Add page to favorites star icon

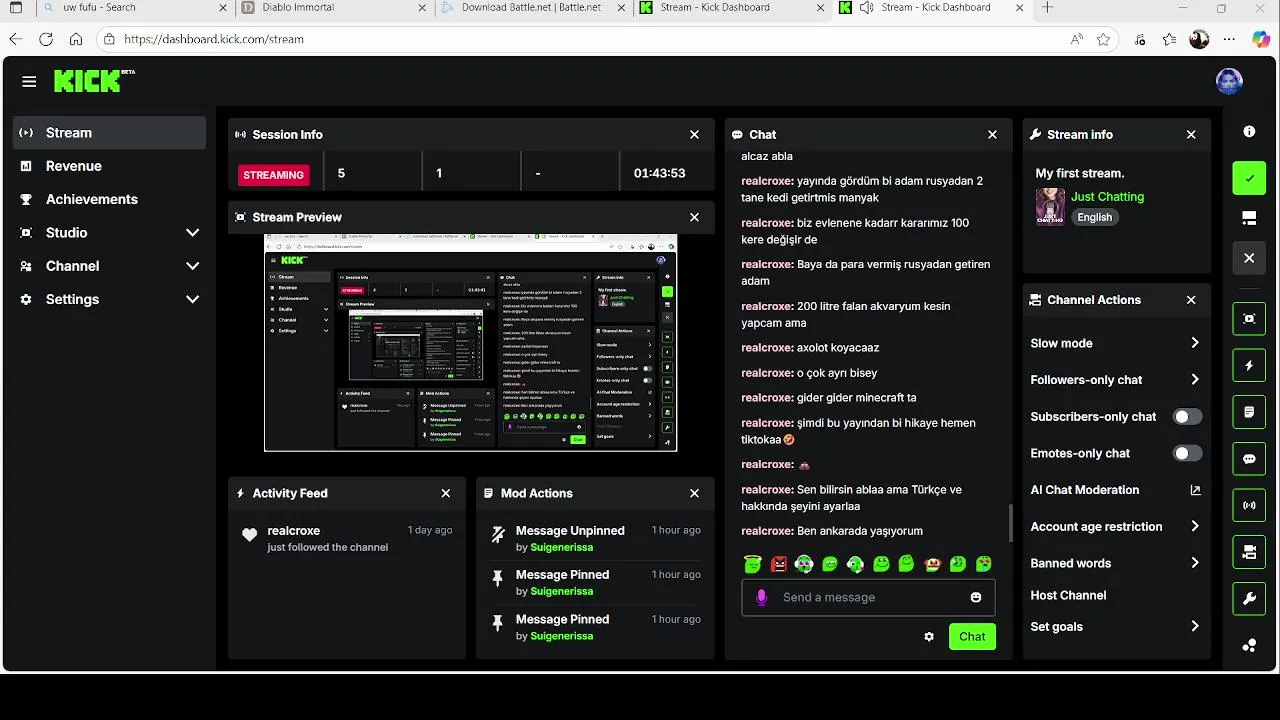pyautogui.click(x=1103, y=39)
